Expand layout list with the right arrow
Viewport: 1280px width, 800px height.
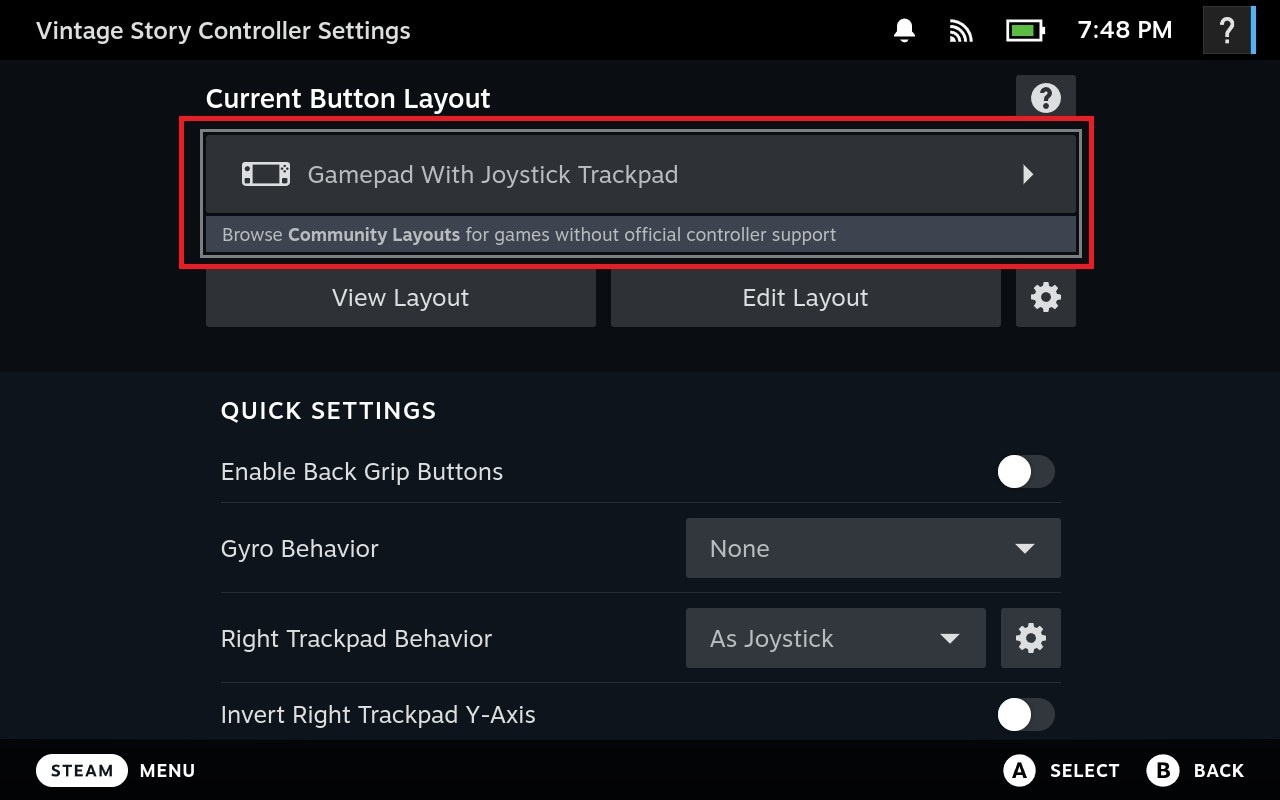pos(1027,175)
